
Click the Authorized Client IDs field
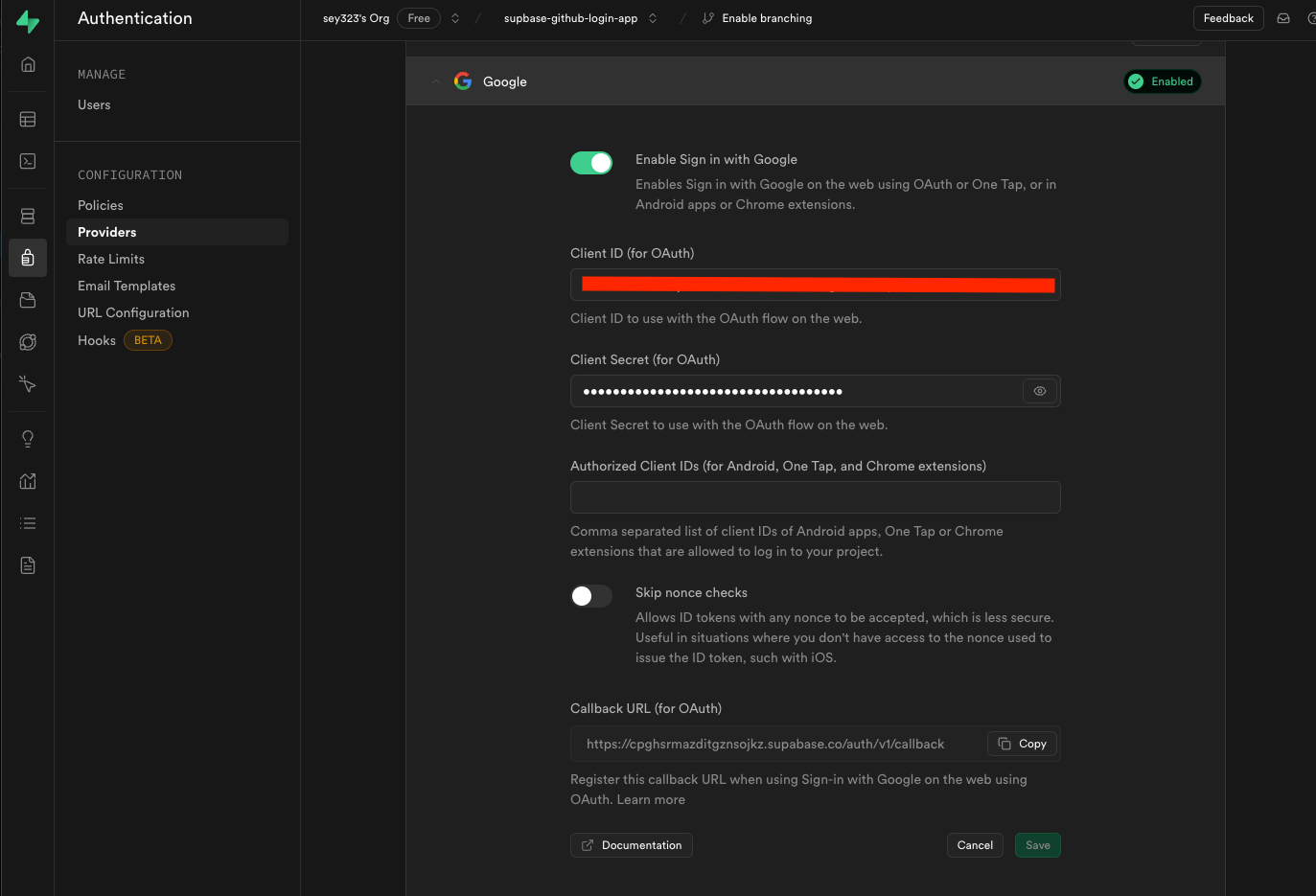coord(816,497)
